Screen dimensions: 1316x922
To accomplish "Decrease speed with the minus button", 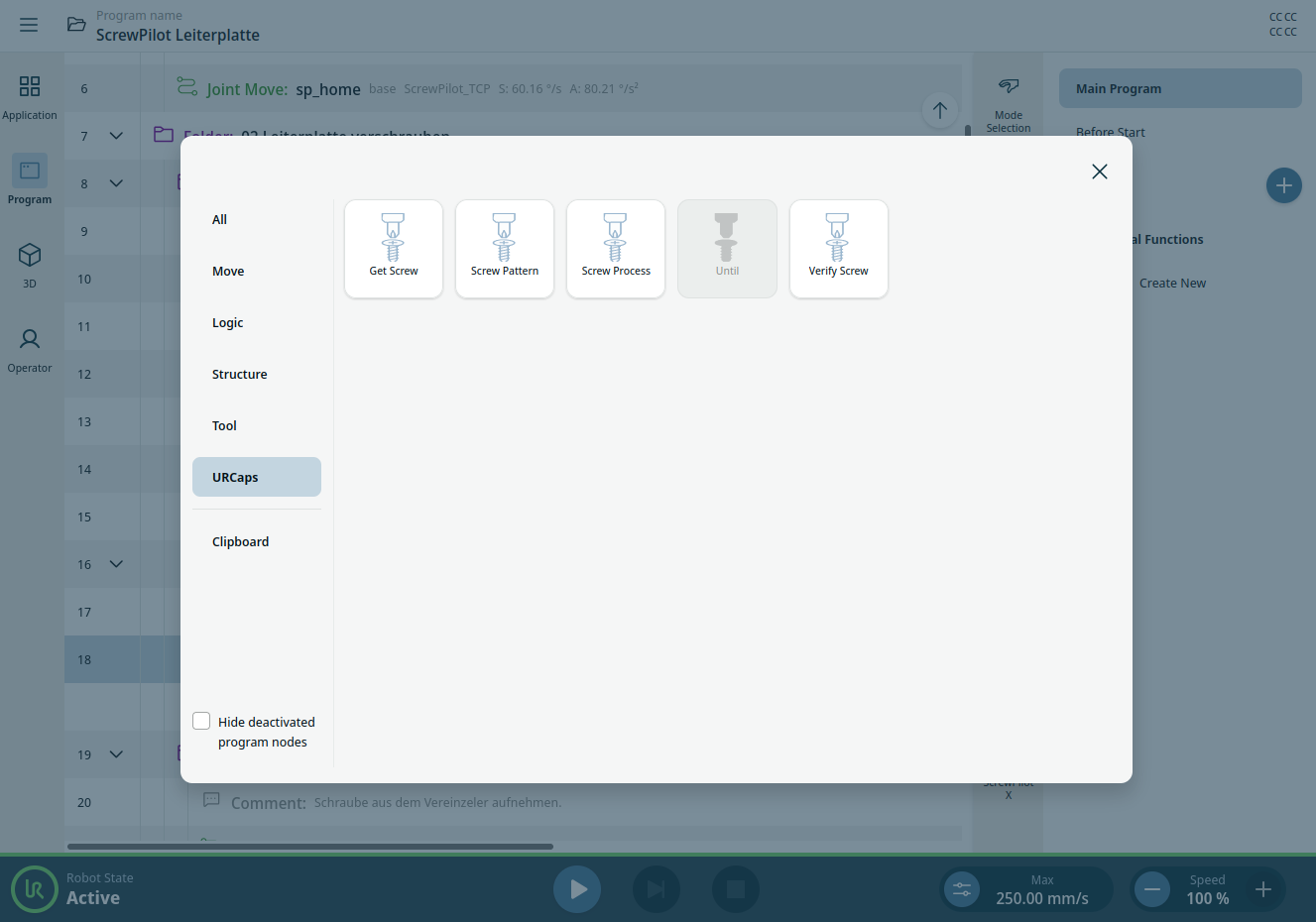I will pos(1152,889).
